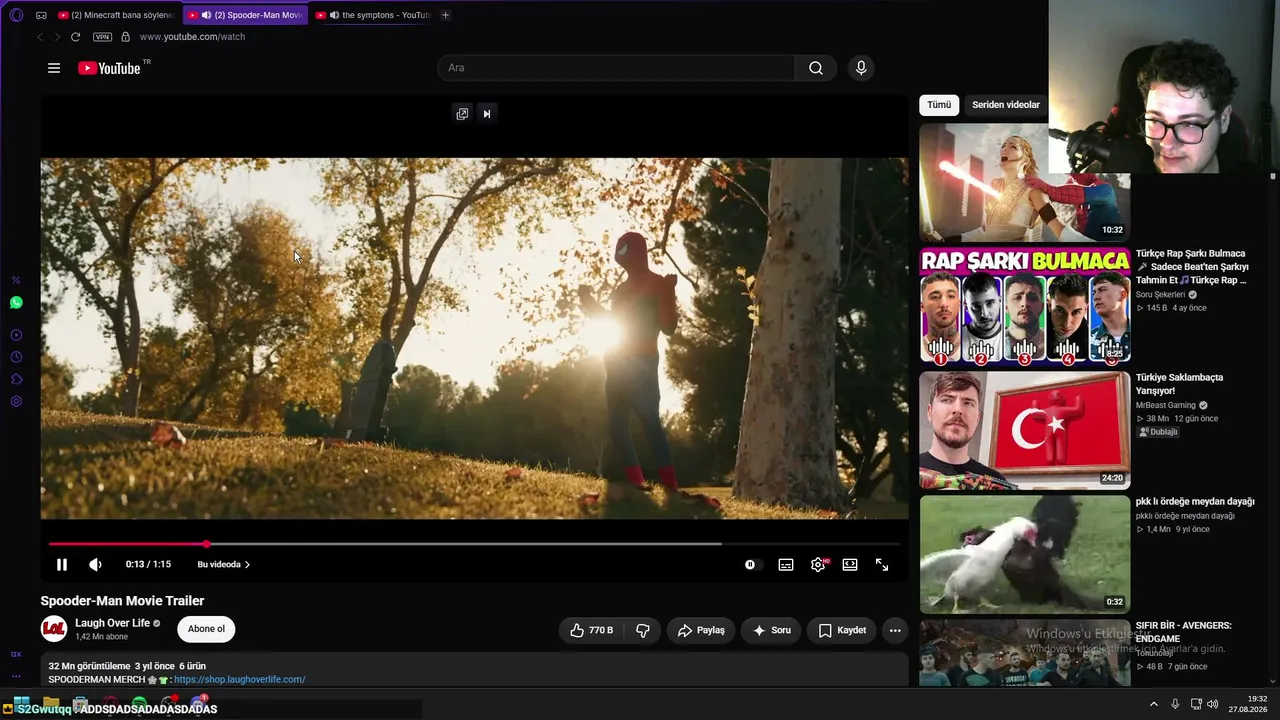This screenshot has height=720, width=1280.
Task: Open the 'SIFIR BİR - AVENGERS: ENDGAME' video title
Action: [x=1184, y=632]
